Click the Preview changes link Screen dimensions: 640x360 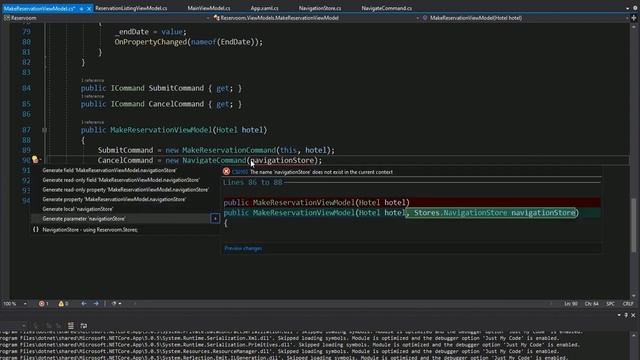coord(243,248)
